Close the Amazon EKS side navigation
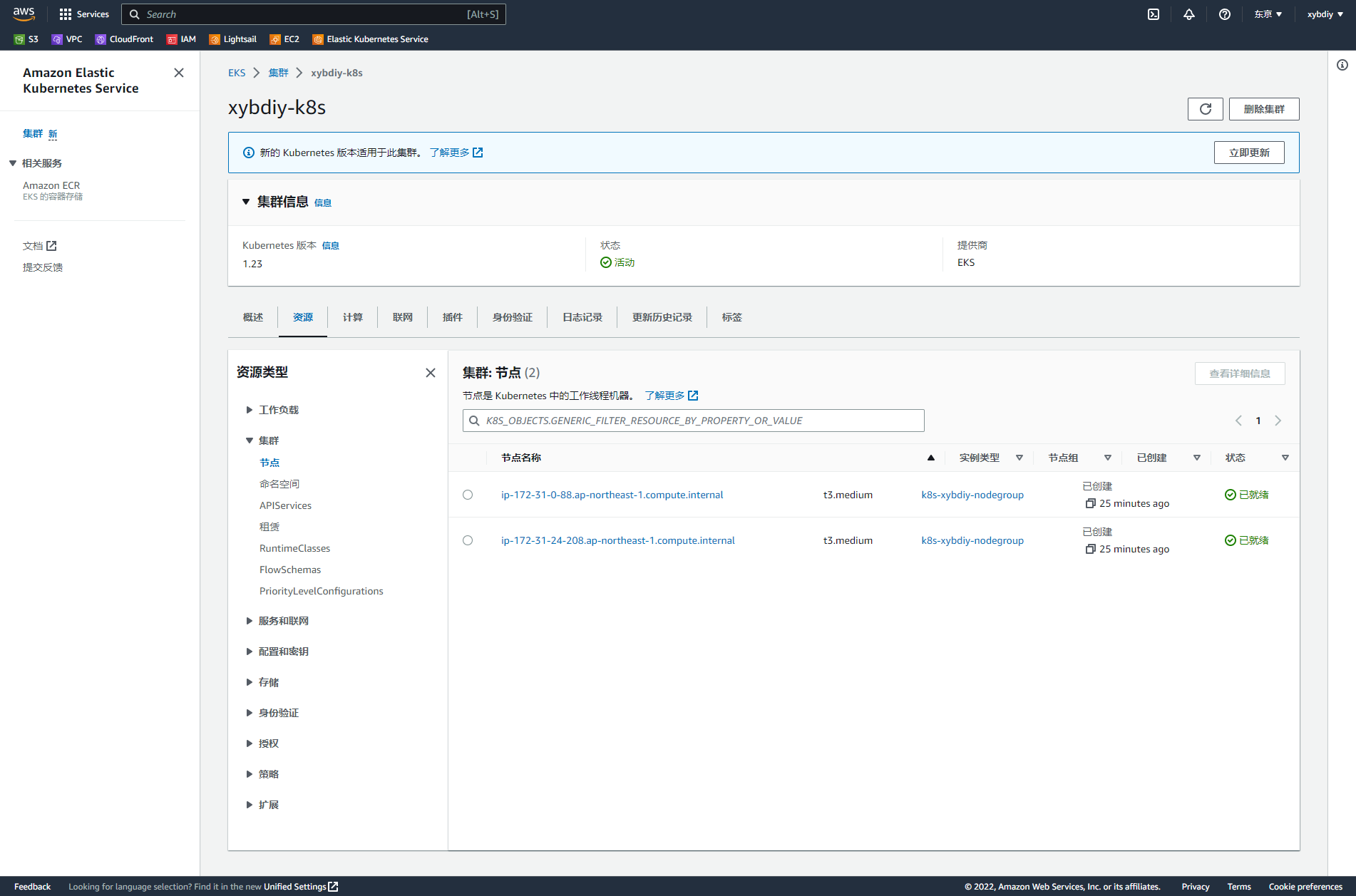The width and height of the screenshot is (1356, 896). point(179,73)
